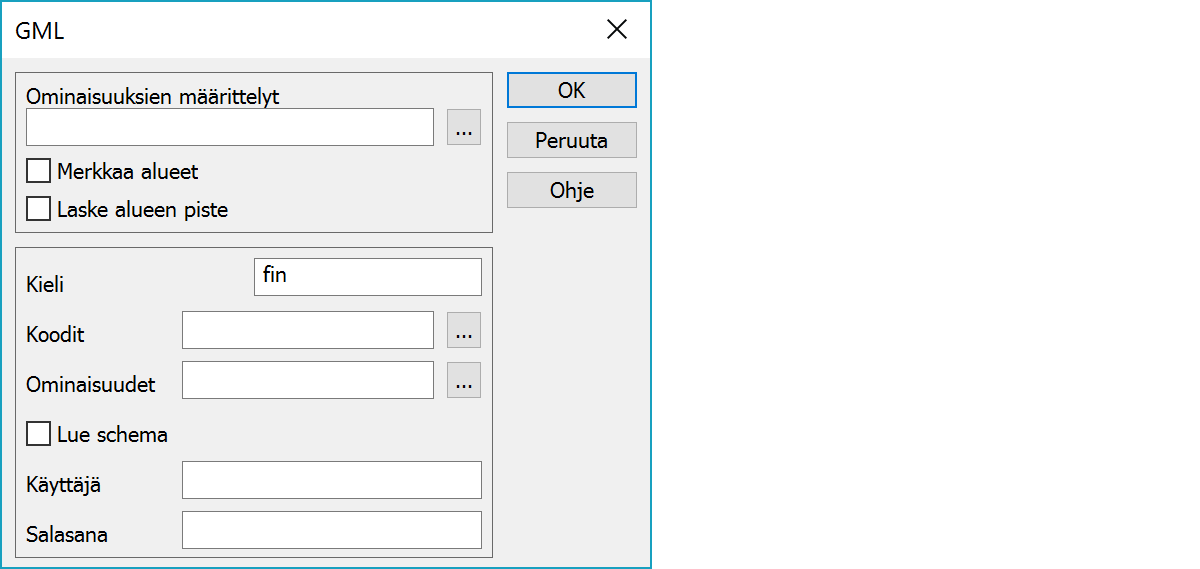Click the Laske alueen piste label

tap(142, 210)
